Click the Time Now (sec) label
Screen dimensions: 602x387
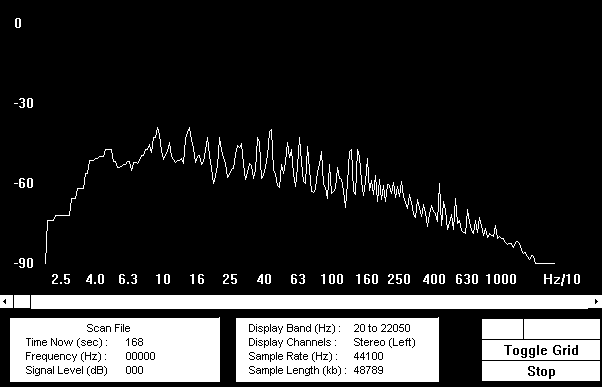(x=66, y=342)
